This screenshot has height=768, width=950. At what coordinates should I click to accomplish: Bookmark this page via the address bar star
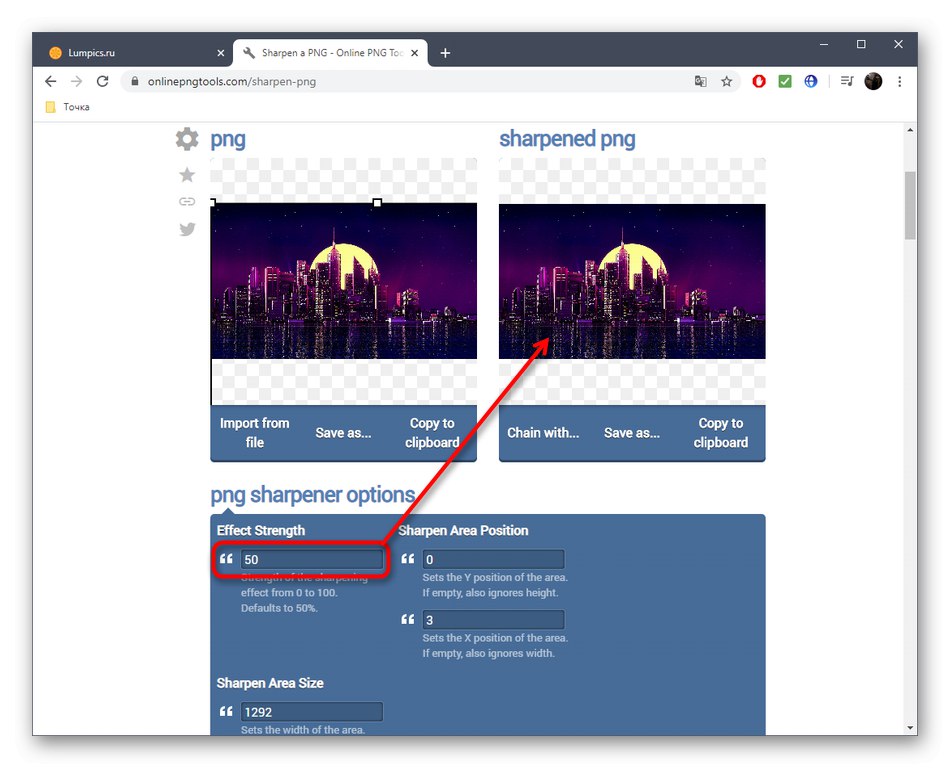[x=726, y=81]
